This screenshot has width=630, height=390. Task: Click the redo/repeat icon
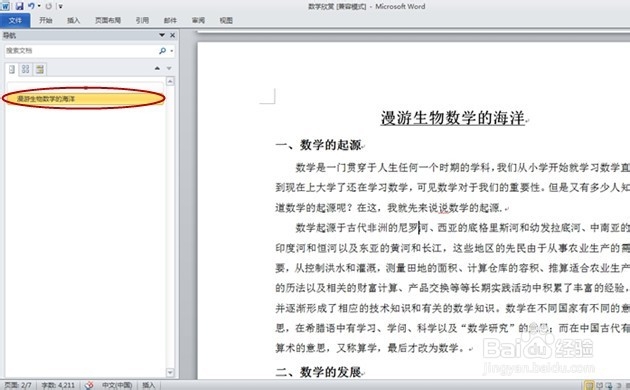49,6
